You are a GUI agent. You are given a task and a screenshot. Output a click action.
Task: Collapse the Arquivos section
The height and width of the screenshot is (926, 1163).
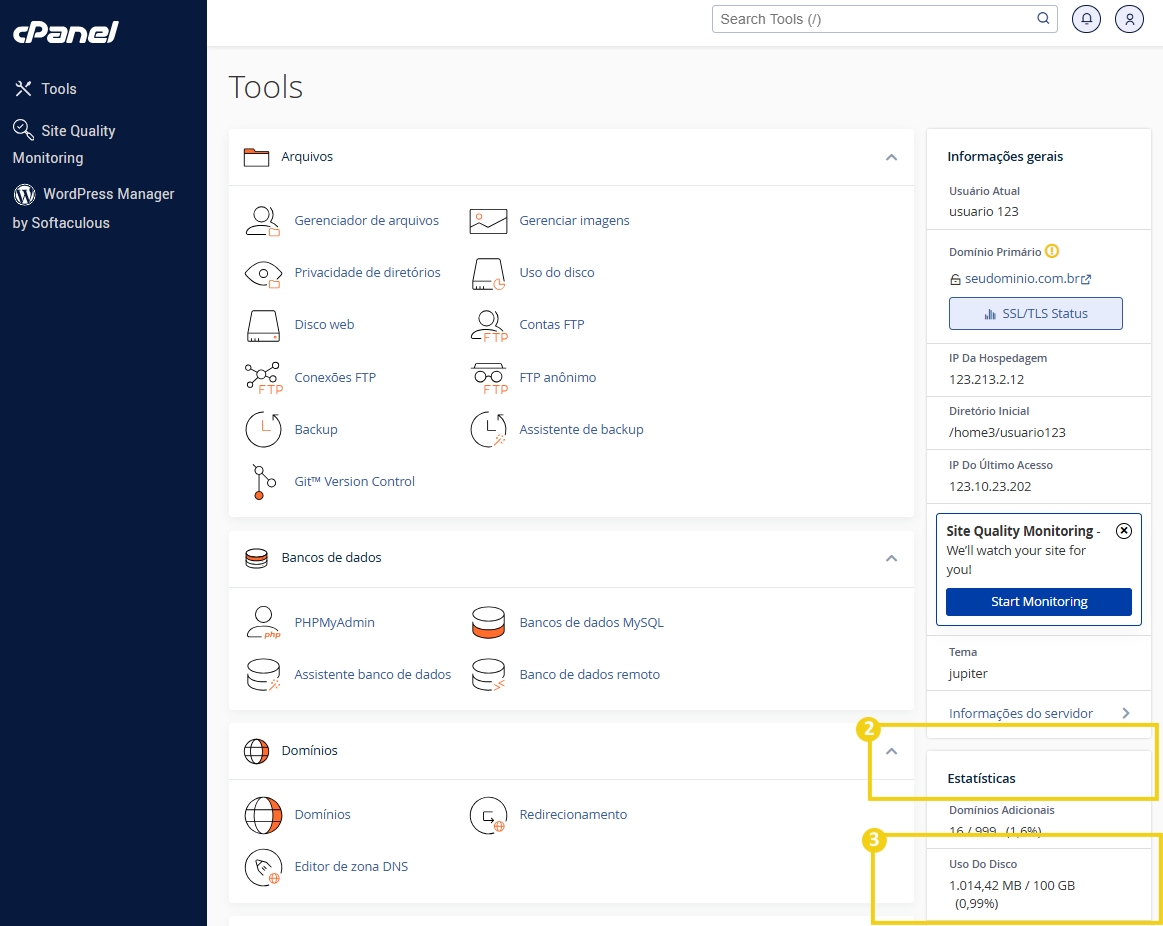tap(890, 157)
